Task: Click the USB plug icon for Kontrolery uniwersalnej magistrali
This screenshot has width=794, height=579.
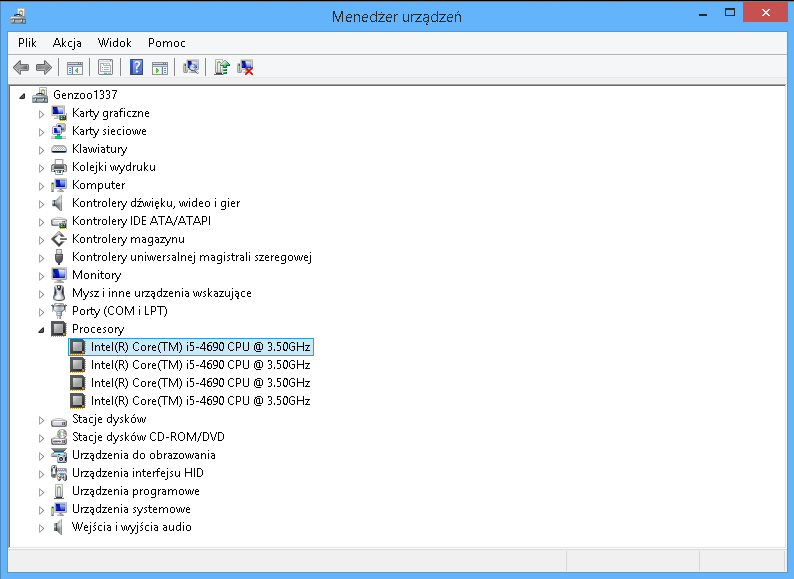Action: (x=59, y=257)
